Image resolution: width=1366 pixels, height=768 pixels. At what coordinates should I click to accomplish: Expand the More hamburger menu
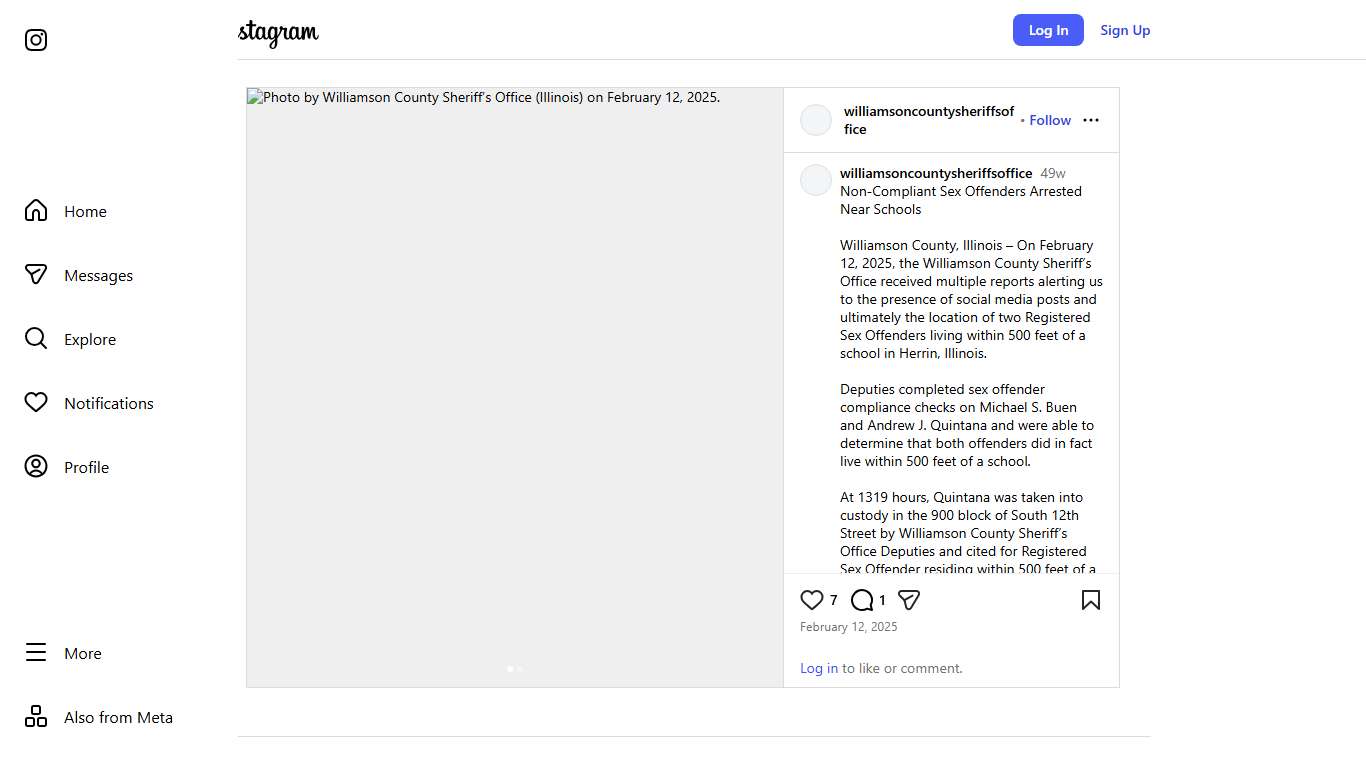coord(36,653)
